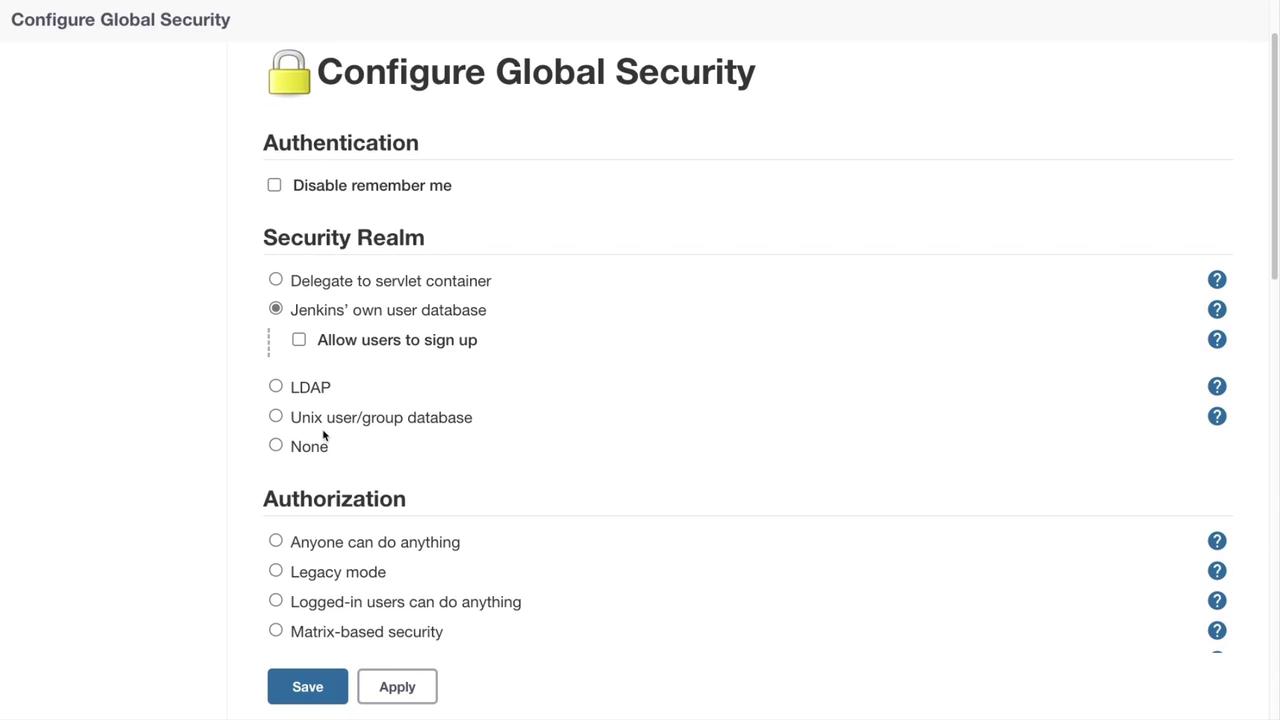Show help for Jenkins' own user database
This screenshot has height=720, width=1280.
1217,310
